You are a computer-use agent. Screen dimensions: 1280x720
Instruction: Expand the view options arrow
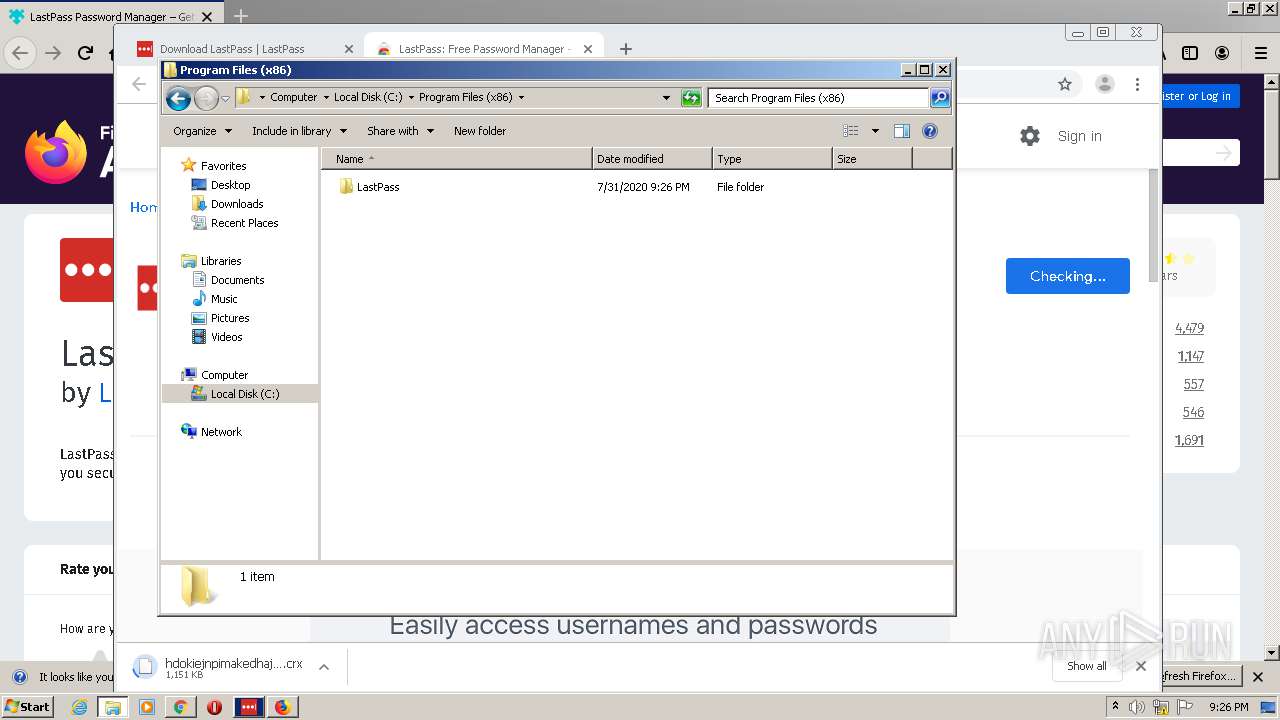point(875,131)
